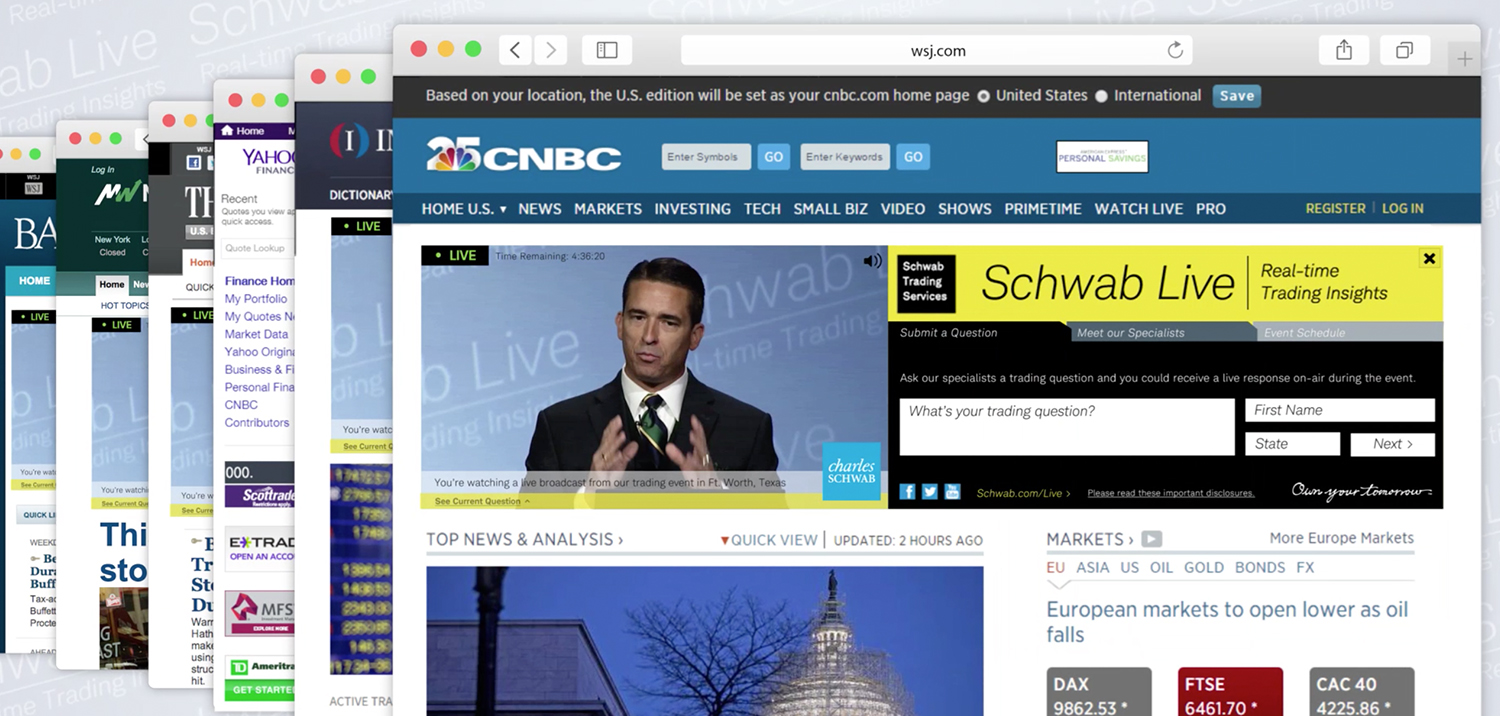1500x716 pixels.
Task: Focus the Enter Keywords field
Action: click(845, 157)
